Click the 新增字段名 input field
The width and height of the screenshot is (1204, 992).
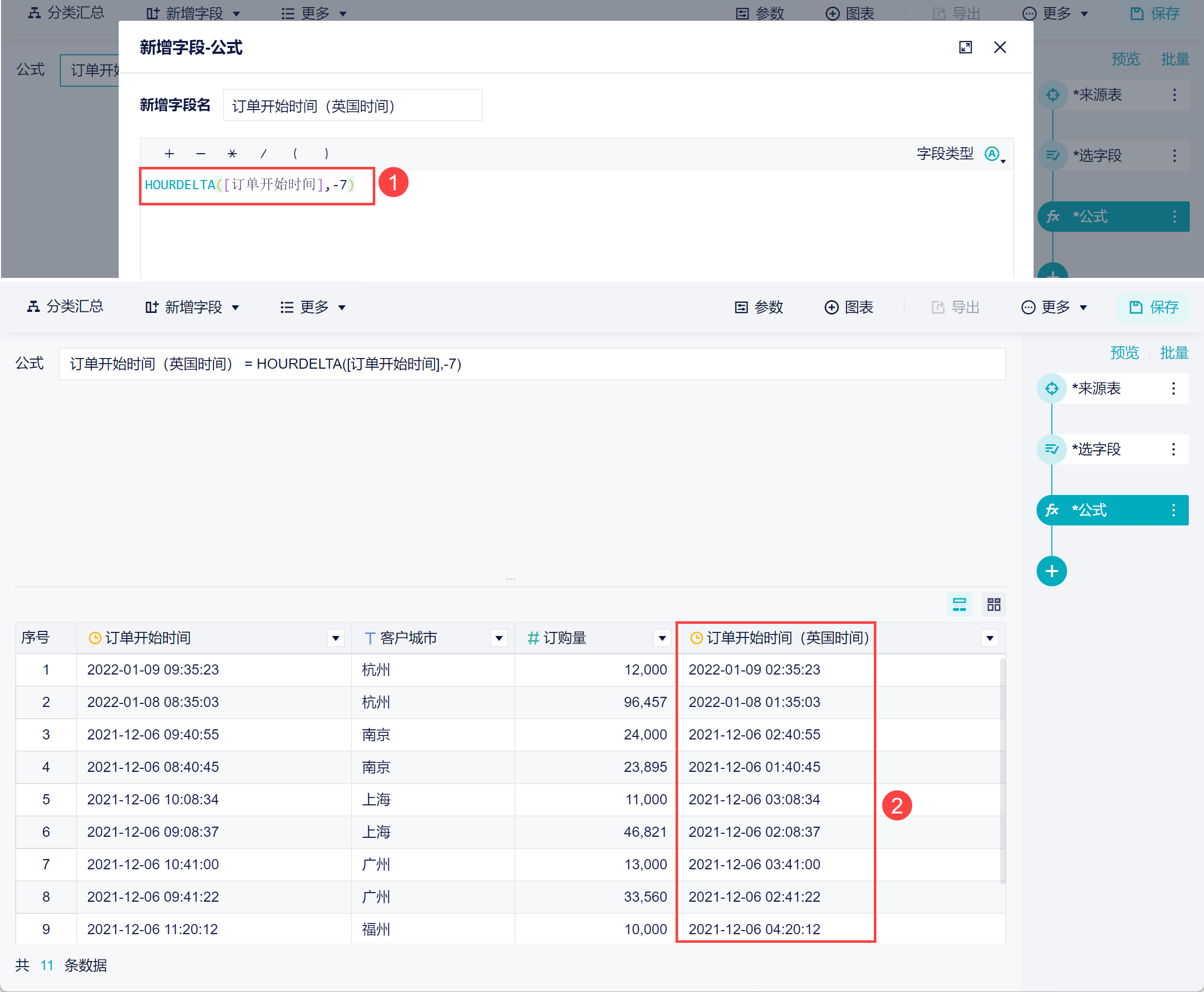352,105
